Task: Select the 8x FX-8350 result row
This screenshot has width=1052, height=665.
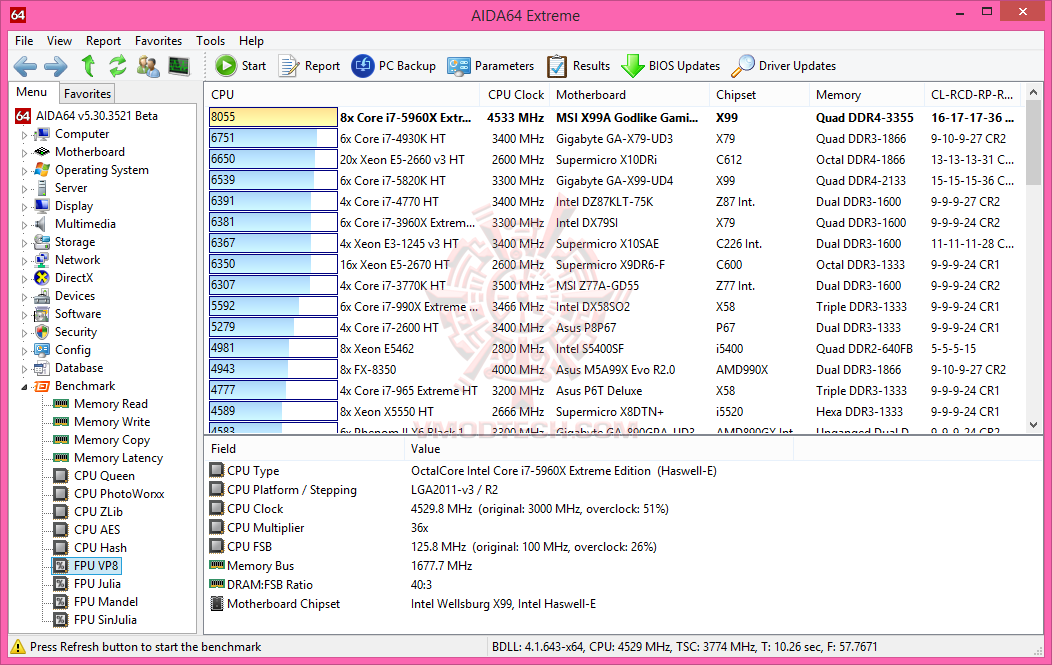Action: coord(614,370)
